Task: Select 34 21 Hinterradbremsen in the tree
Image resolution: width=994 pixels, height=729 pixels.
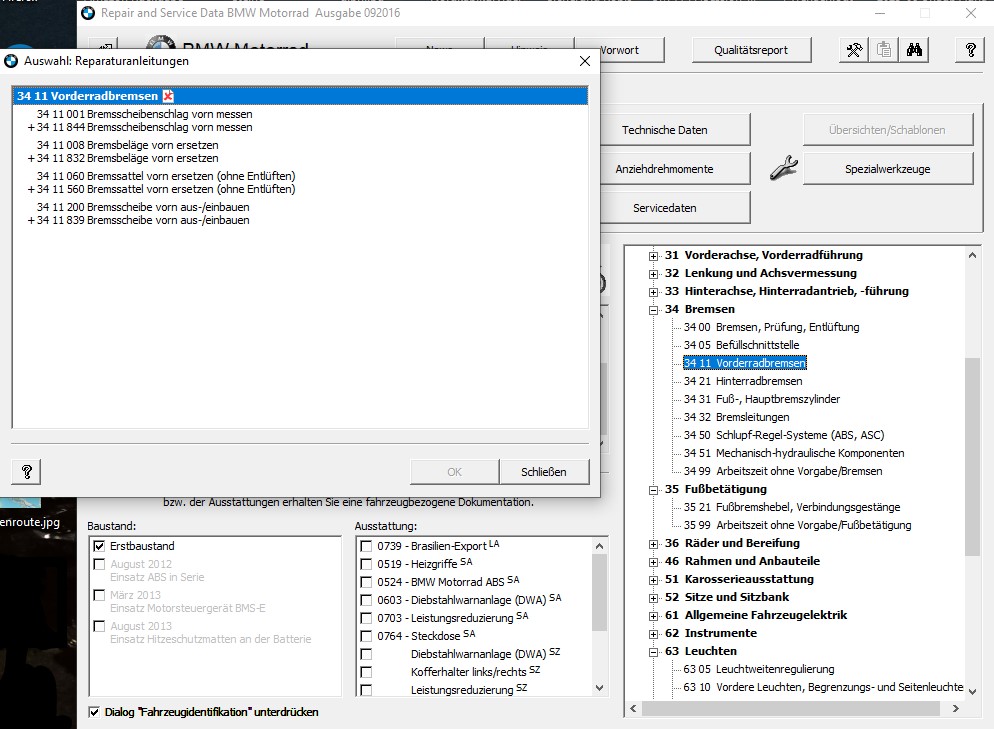Action: [x=743, y=381]
